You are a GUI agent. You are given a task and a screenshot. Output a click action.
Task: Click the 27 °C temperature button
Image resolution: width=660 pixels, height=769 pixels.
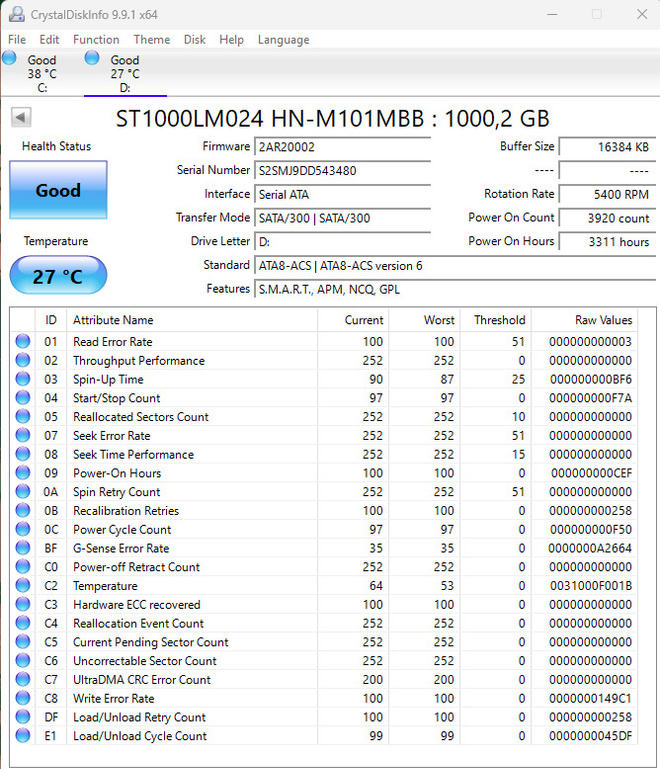[x=58, y=276]
